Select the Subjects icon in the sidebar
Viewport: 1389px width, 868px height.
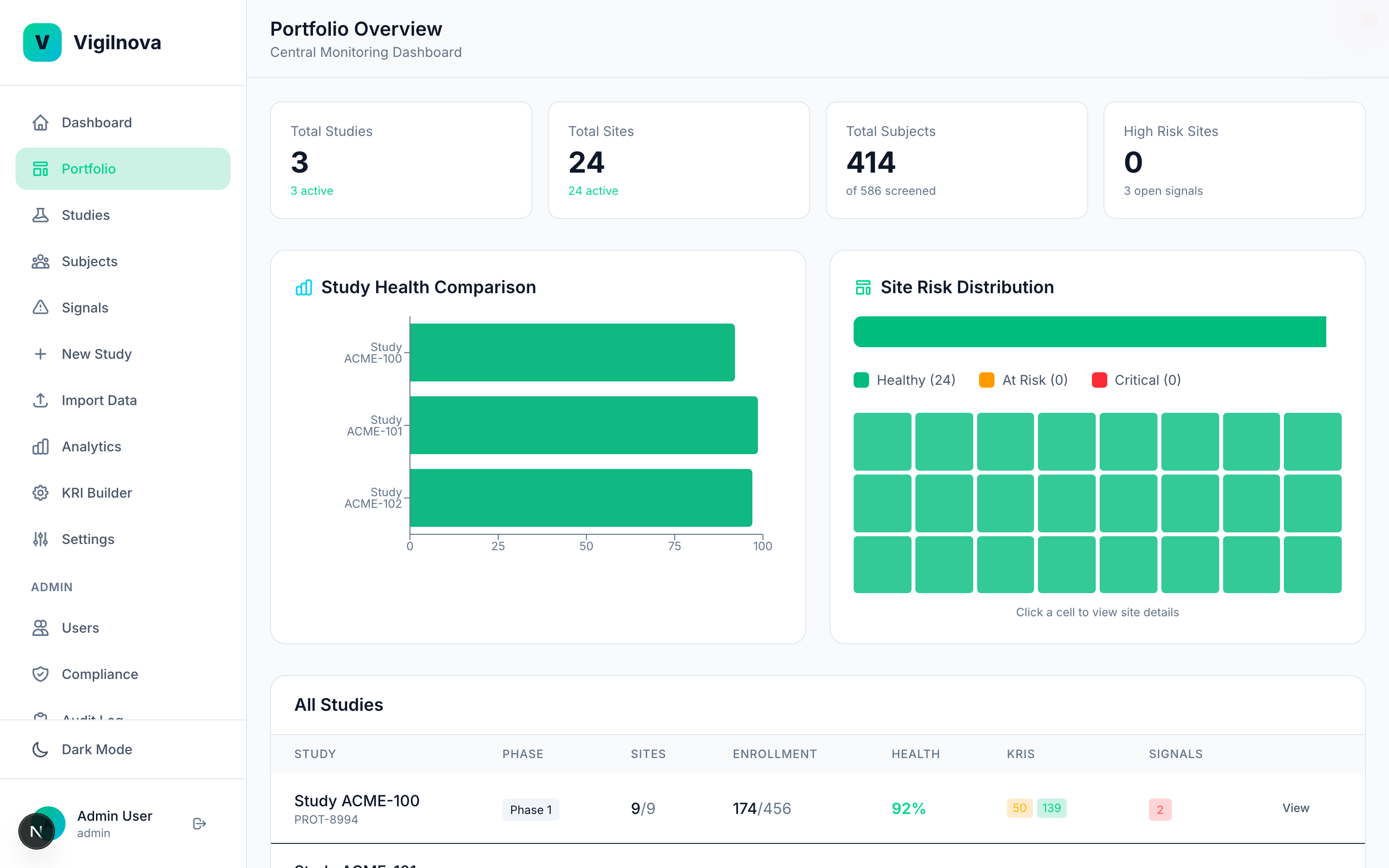coord(41,261)
